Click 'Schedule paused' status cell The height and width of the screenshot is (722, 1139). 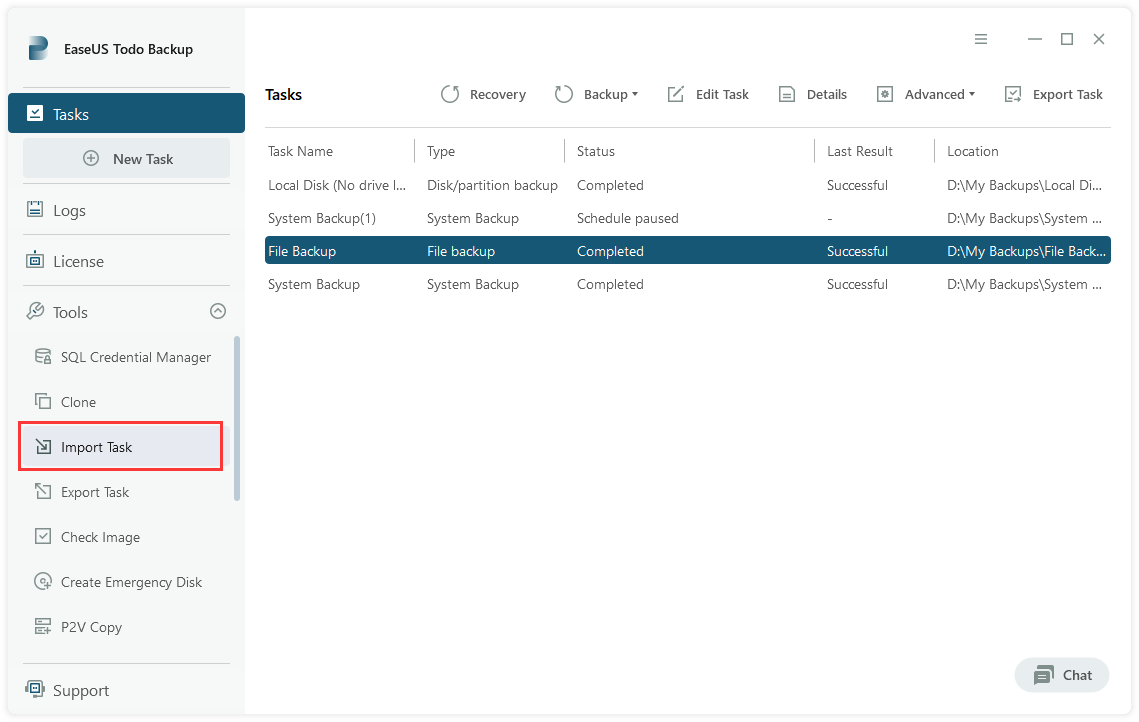click(628, 219)
